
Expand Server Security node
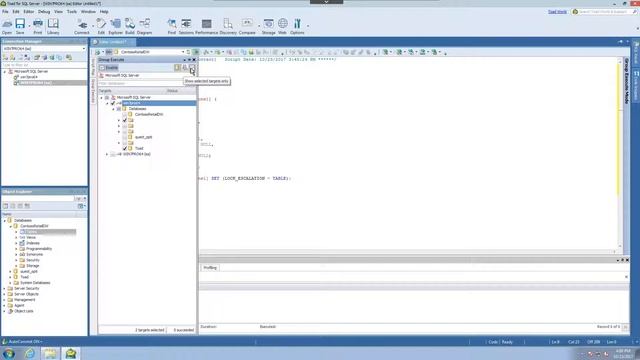(x=5, y=289)
